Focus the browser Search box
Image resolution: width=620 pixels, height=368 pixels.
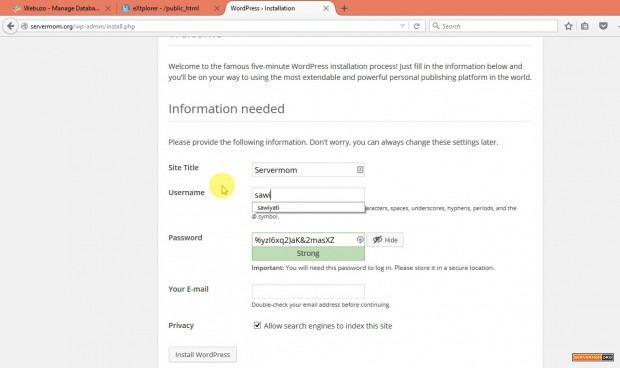(x=493, y=26)
